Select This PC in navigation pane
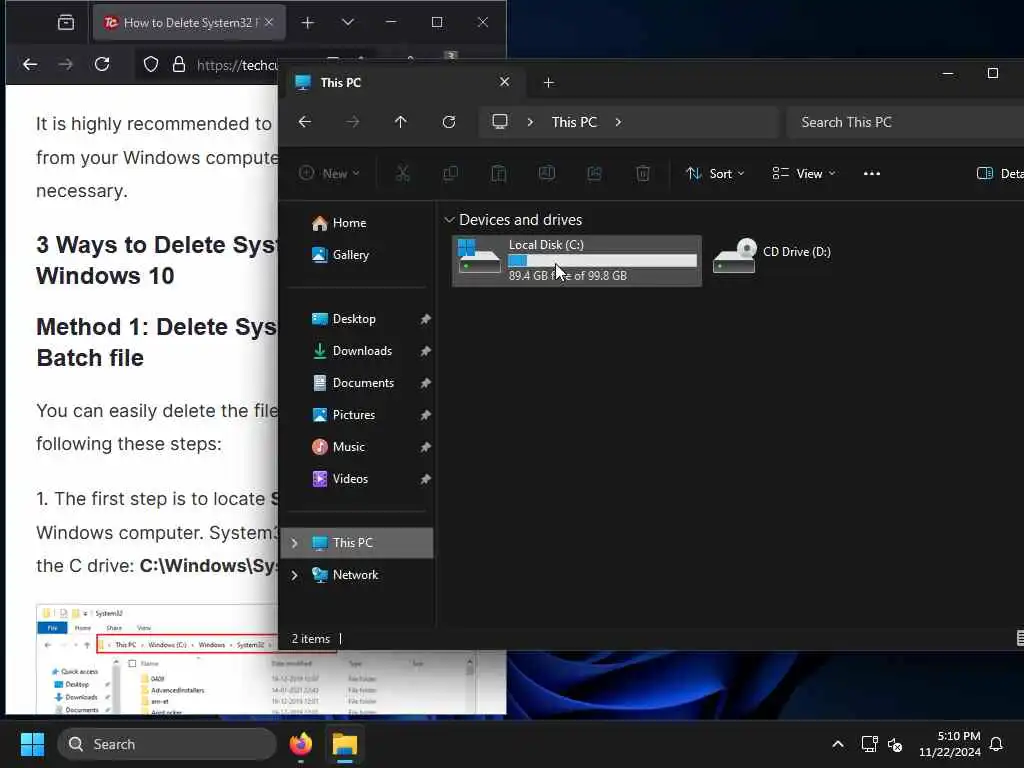The width and height of the screenshot is (1024, 768). (x=357, y=543)
